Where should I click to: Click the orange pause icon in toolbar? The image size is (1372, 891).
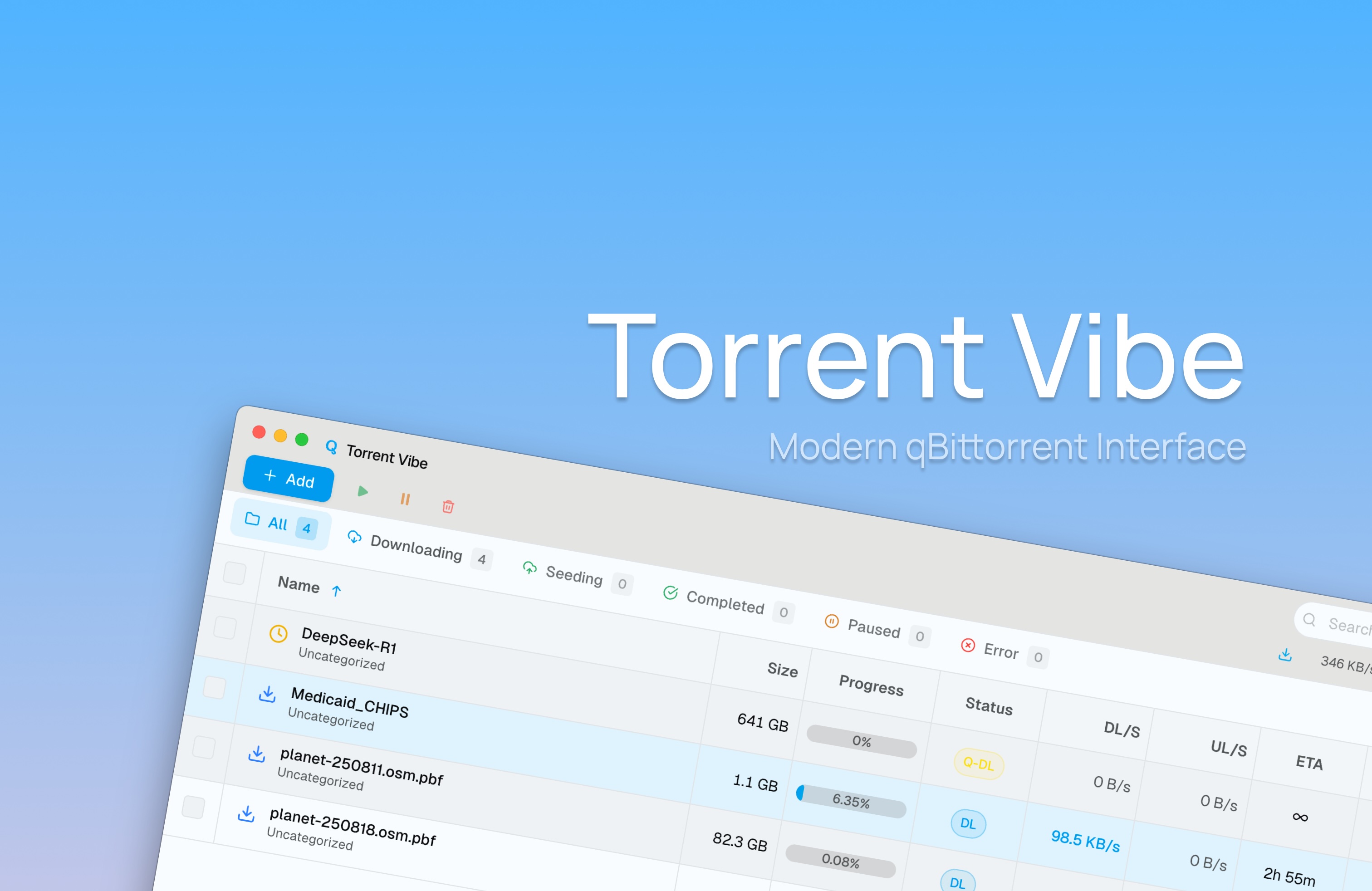(405, 499)
